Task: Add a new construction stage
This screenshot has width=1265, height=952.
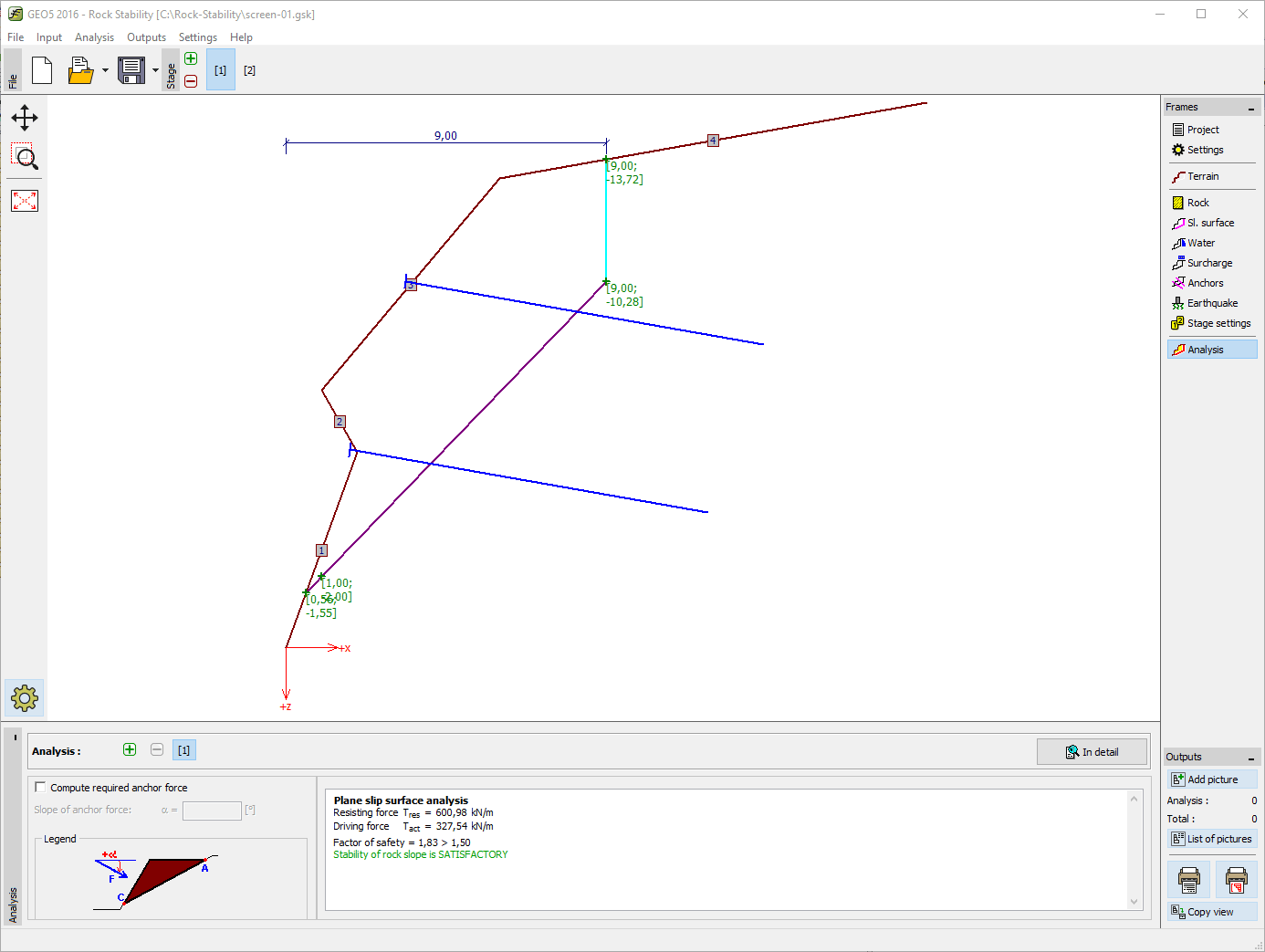Action: tap(191, 59)
